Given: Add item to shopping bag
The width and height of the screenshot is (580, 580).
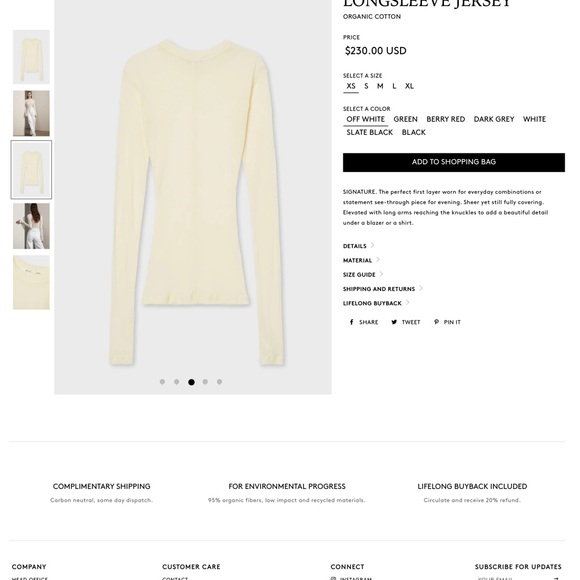Looking at the screenshot, I should 453,162.
